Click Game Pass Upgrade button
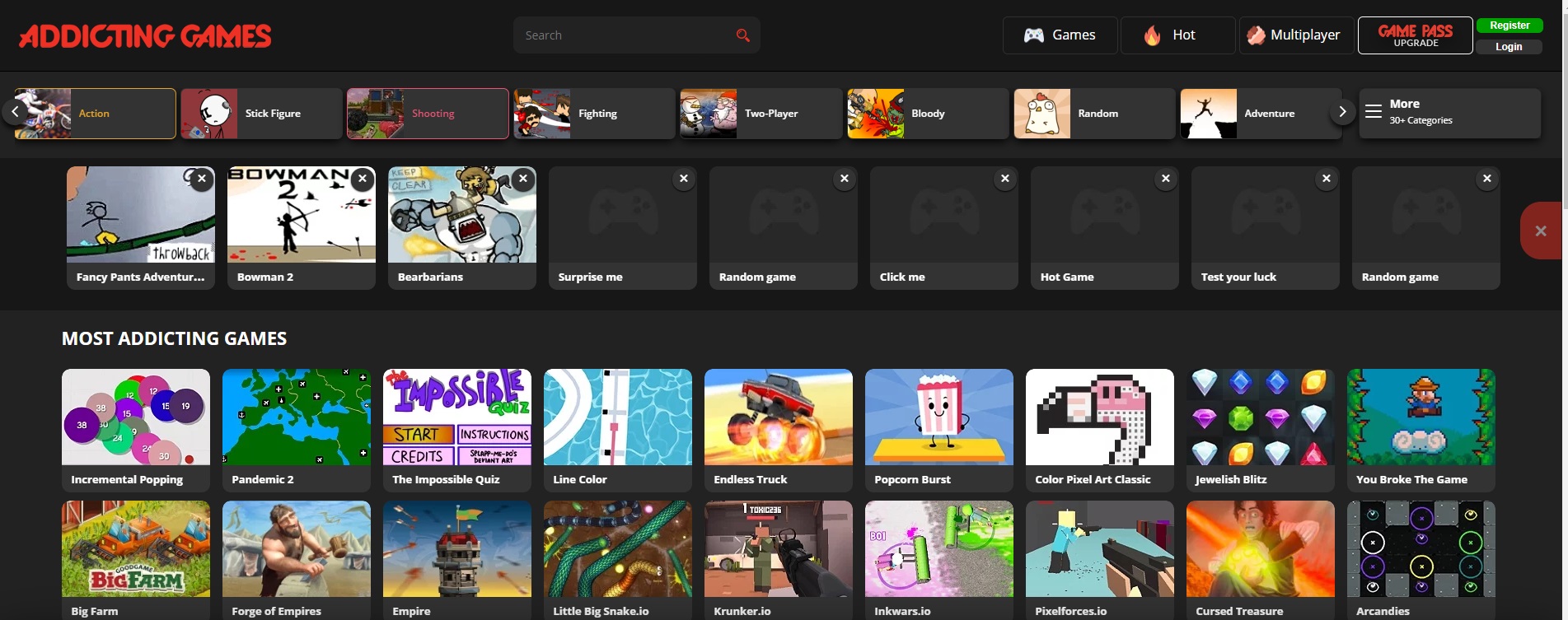The image size is (1568, 620). click(x=1415, y=35)
